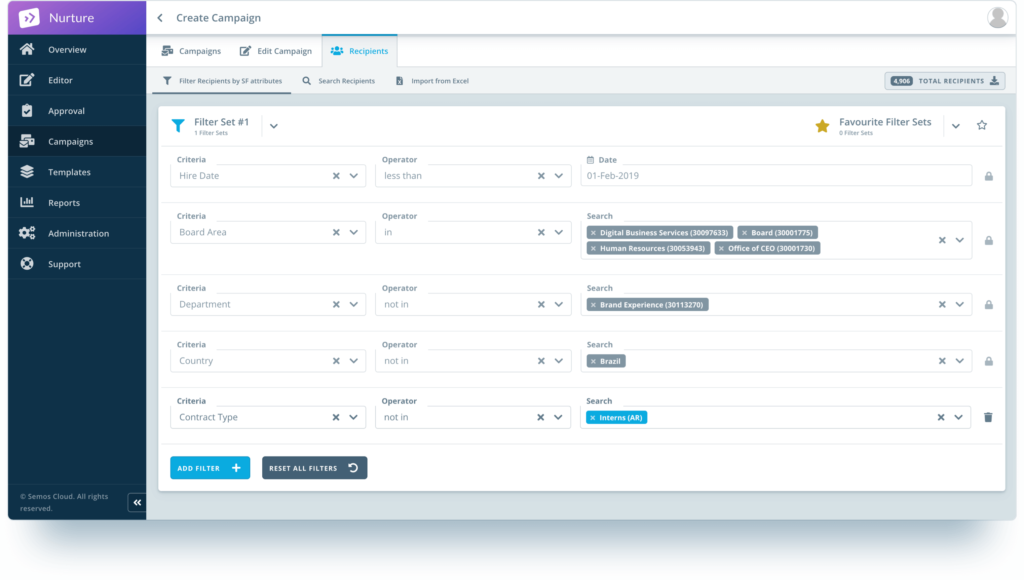Viewport: 1024px width, 580px height.
Task: Remove the Board (30001775) tag
Action: click(x=744, y=233)
